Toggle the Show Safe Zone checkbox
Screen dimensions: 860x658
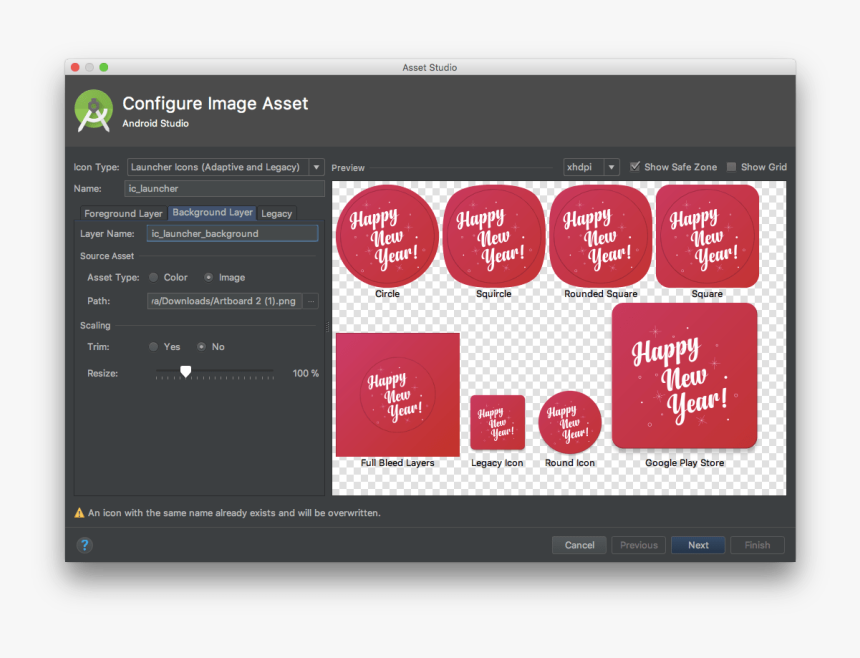(x=635, y=167)
